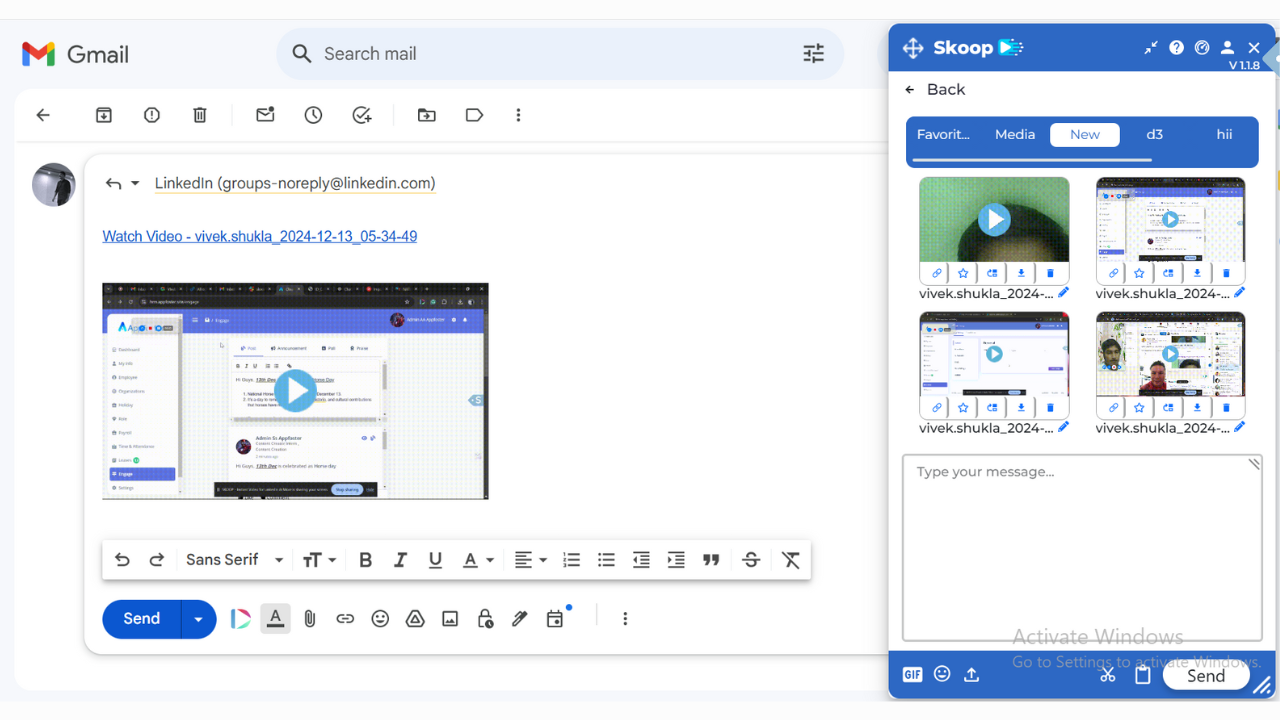The width and height of the screenshot is (1280, 720).
Task: Toggle quote block formatting
Action: [711, 560]
